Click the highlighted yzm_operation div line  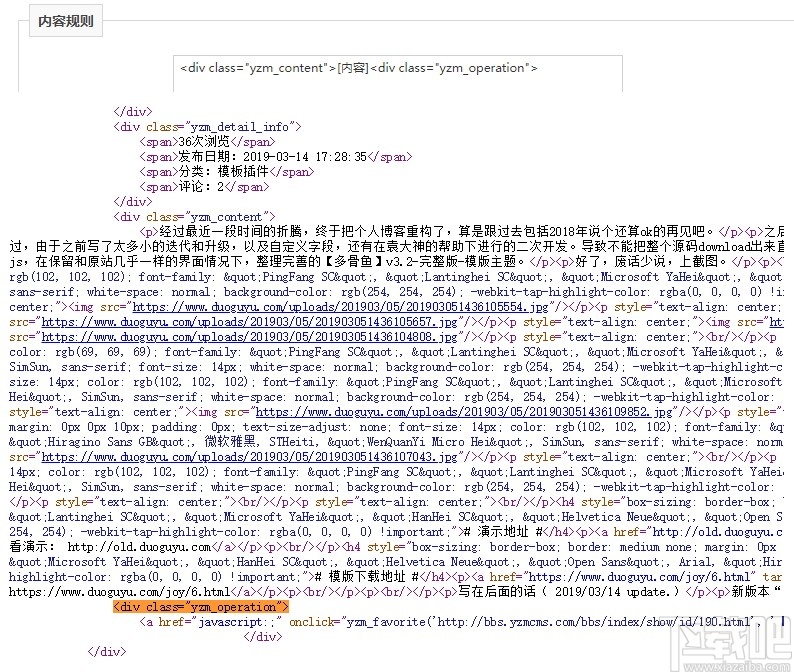[x=201, y=607]
